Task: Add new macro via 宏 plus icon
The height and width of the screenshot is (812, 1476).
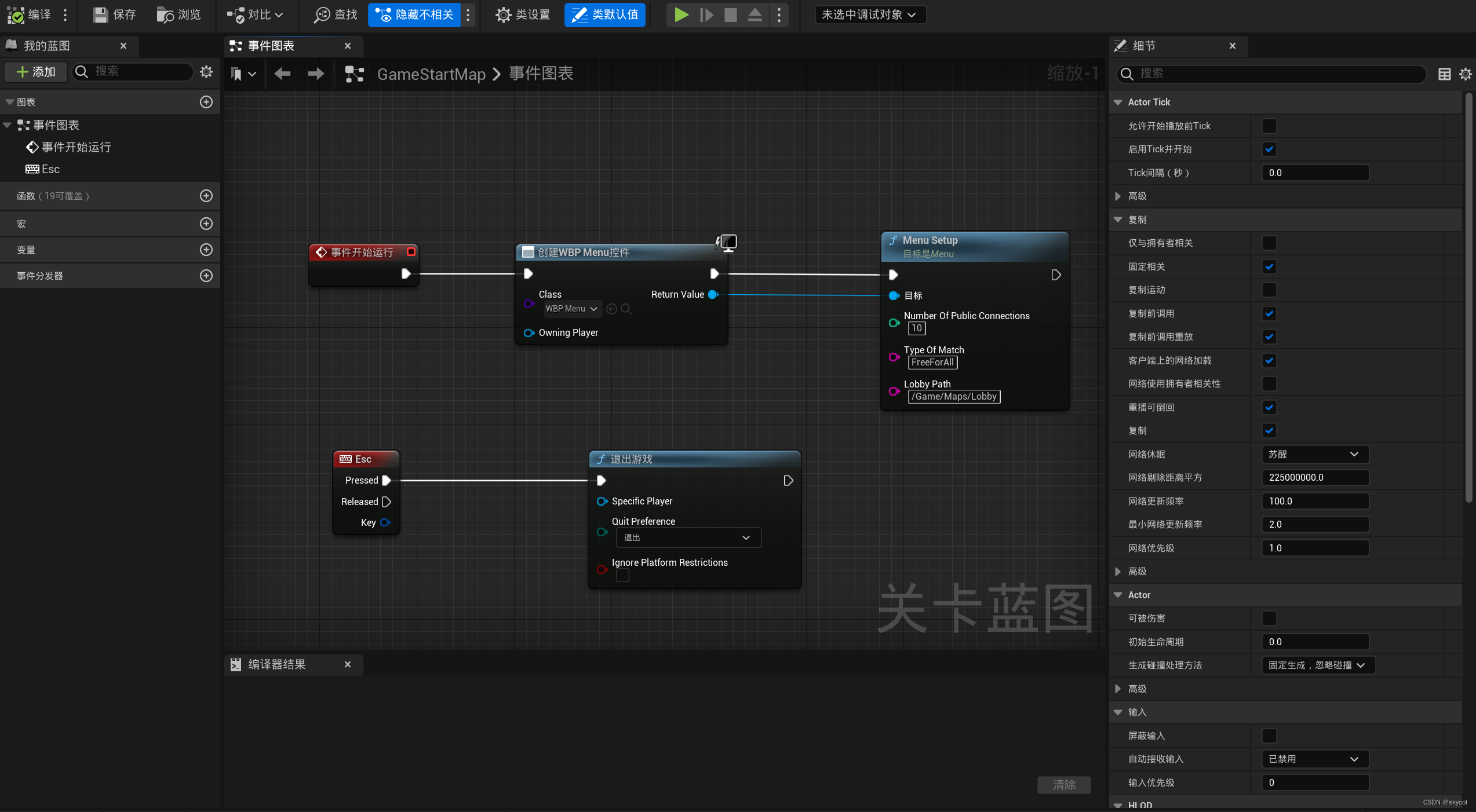Action: (206, 224)
